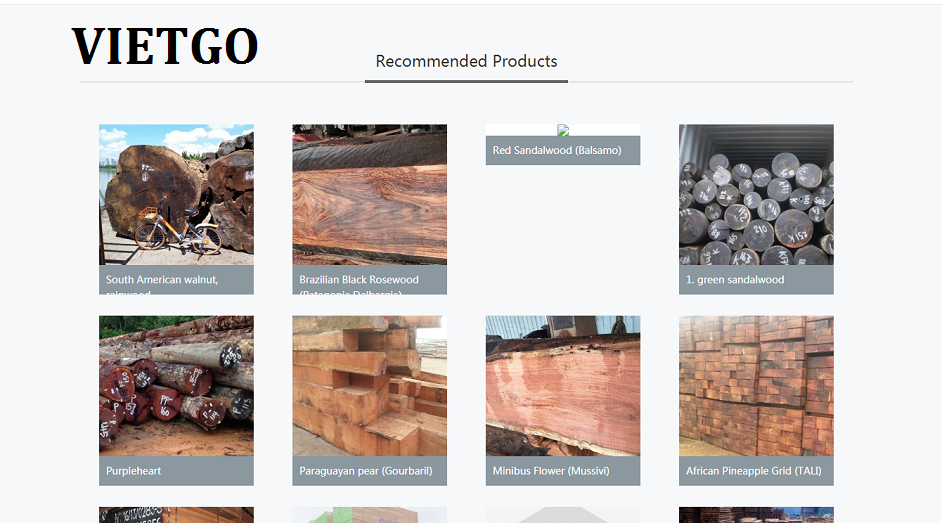Viewport: 942px width, 523px height.
Task: Click the VIETGO logo
Action: (165, 46)
